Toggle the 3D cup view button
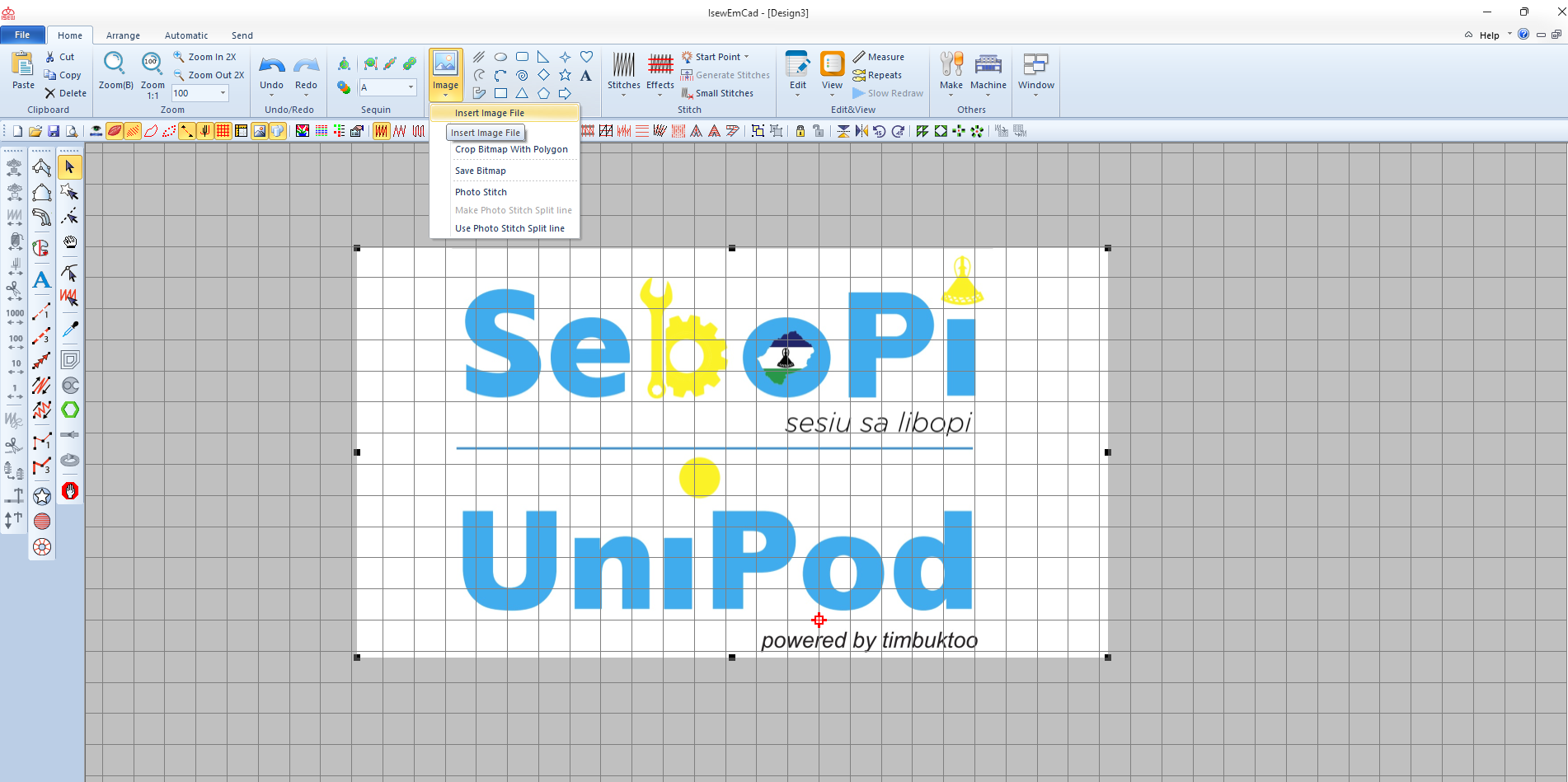 click(278, 131)
